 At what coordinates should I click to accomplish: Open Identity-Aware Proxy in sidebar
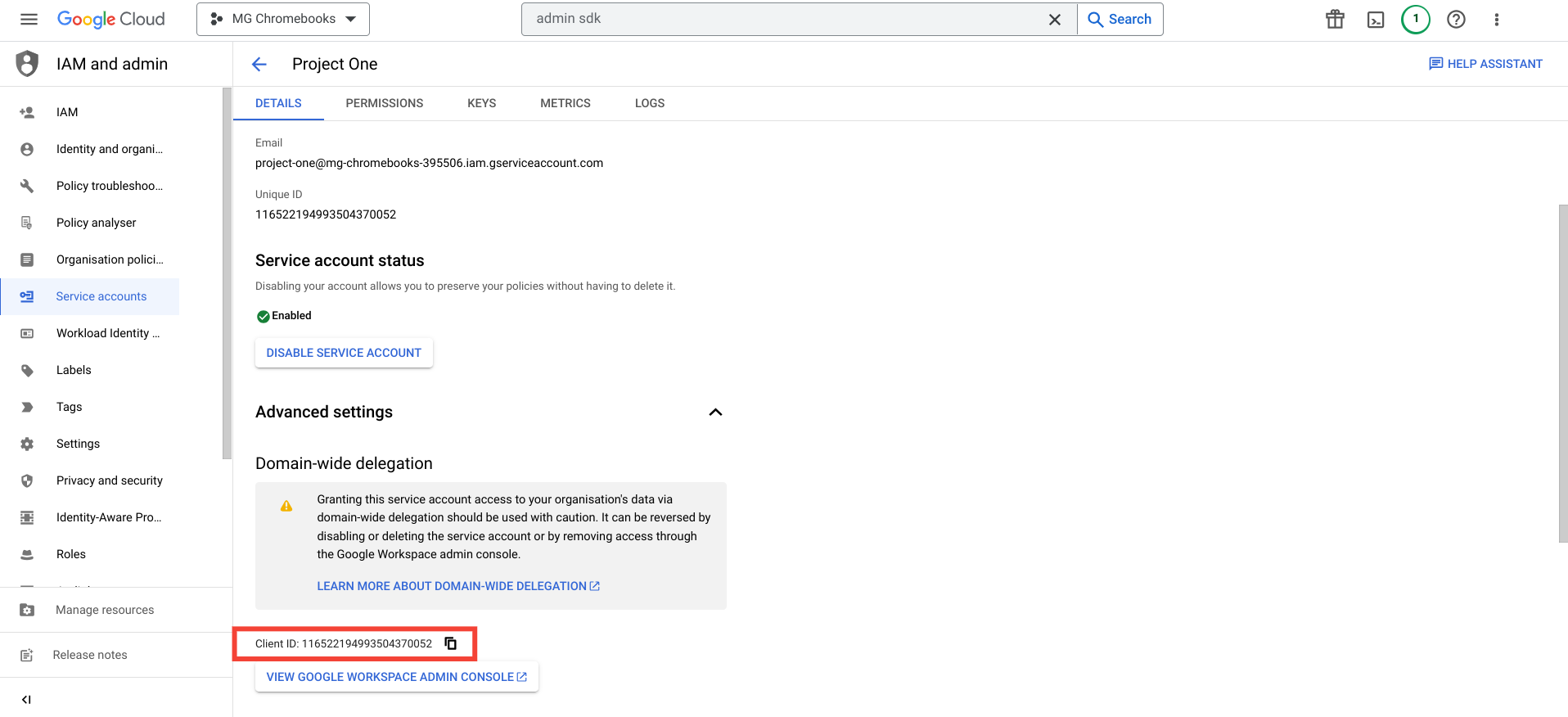[90, 517]
